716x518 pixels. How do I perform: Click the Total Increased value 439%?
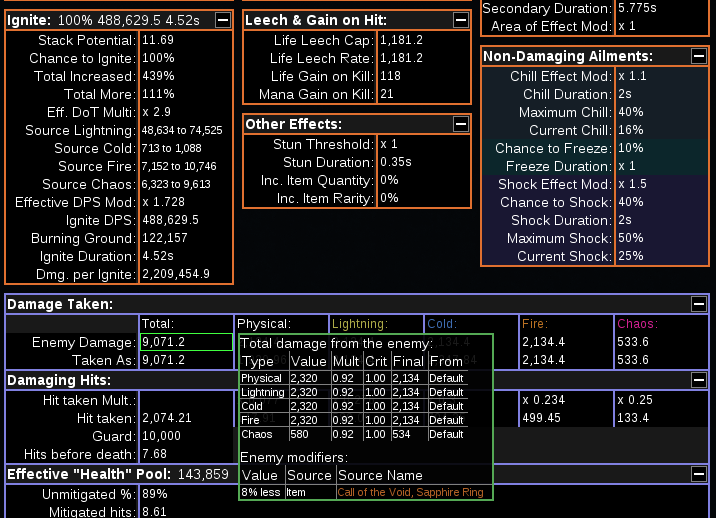point(158,76)
